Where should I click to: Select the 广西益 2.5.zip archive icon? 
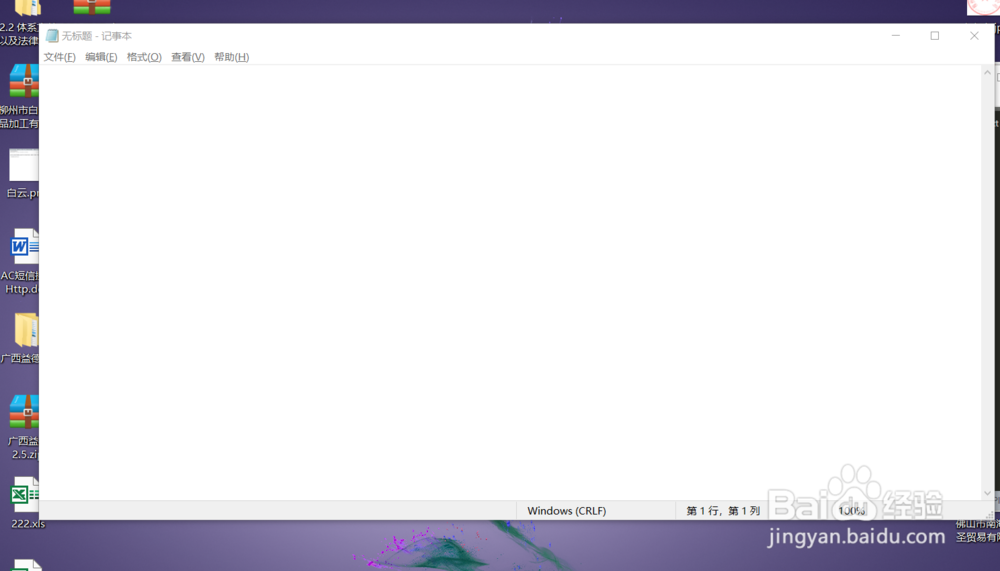(24, 426)
